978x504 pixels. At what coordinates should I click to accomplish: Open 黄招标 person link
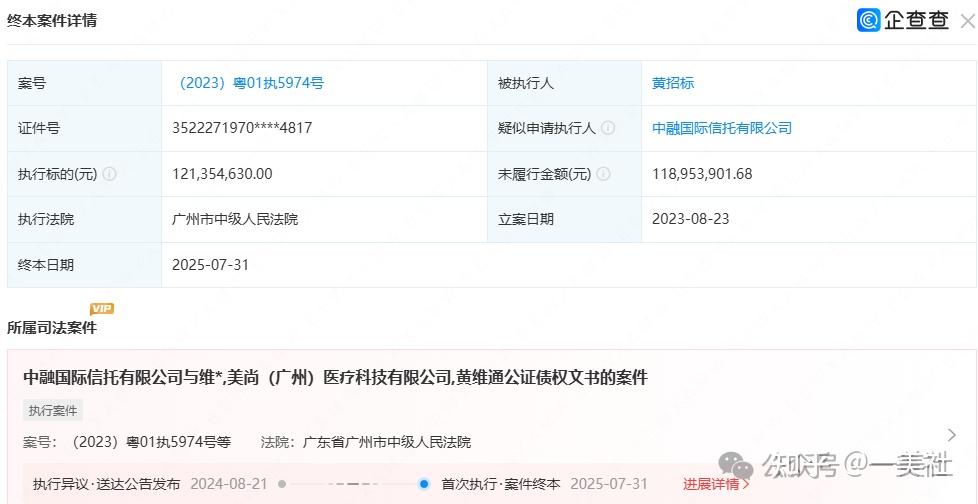coord(673,83)
